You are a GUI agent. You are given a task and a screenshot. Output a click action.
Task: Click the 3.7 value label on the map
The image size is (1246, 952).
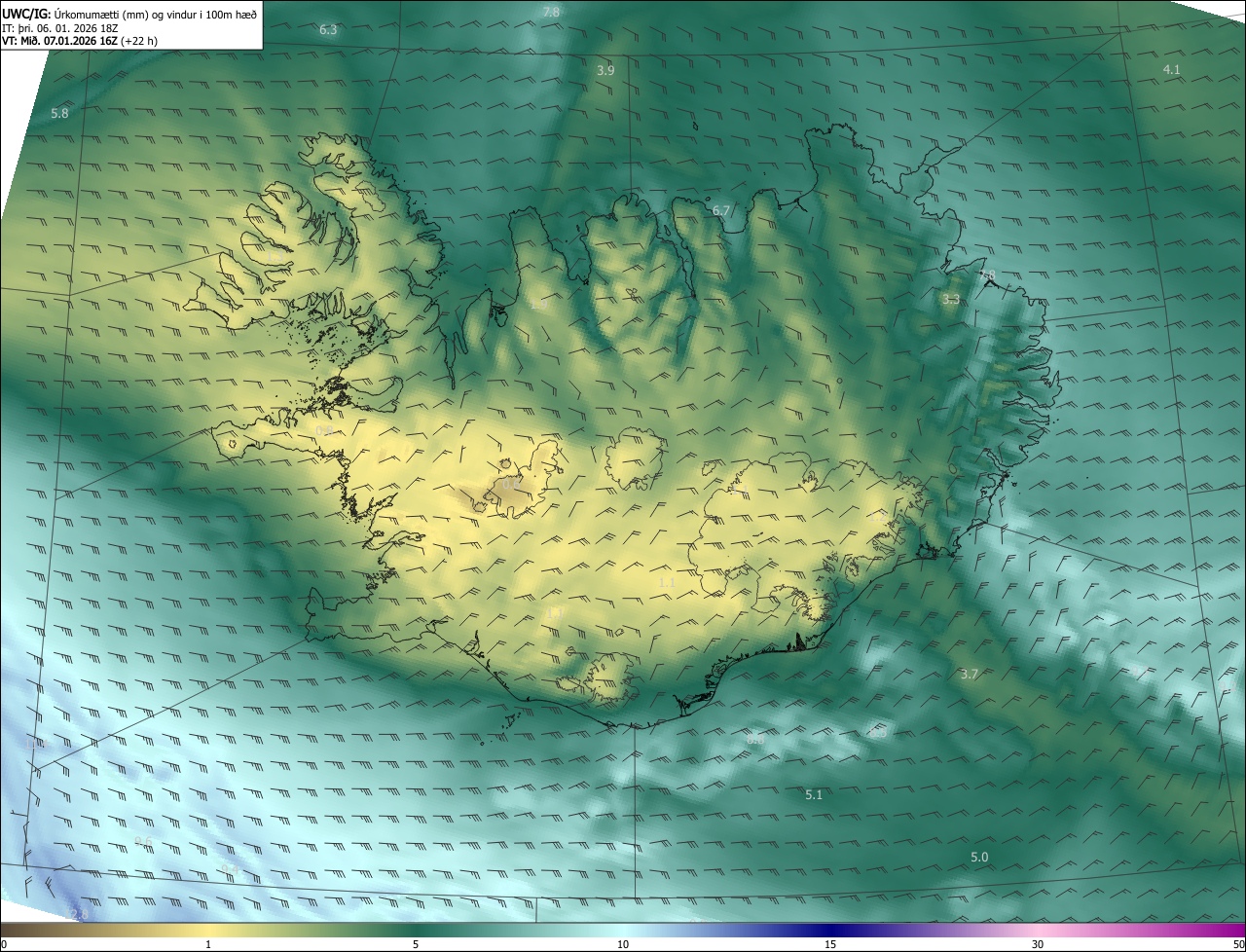[969, 675]
